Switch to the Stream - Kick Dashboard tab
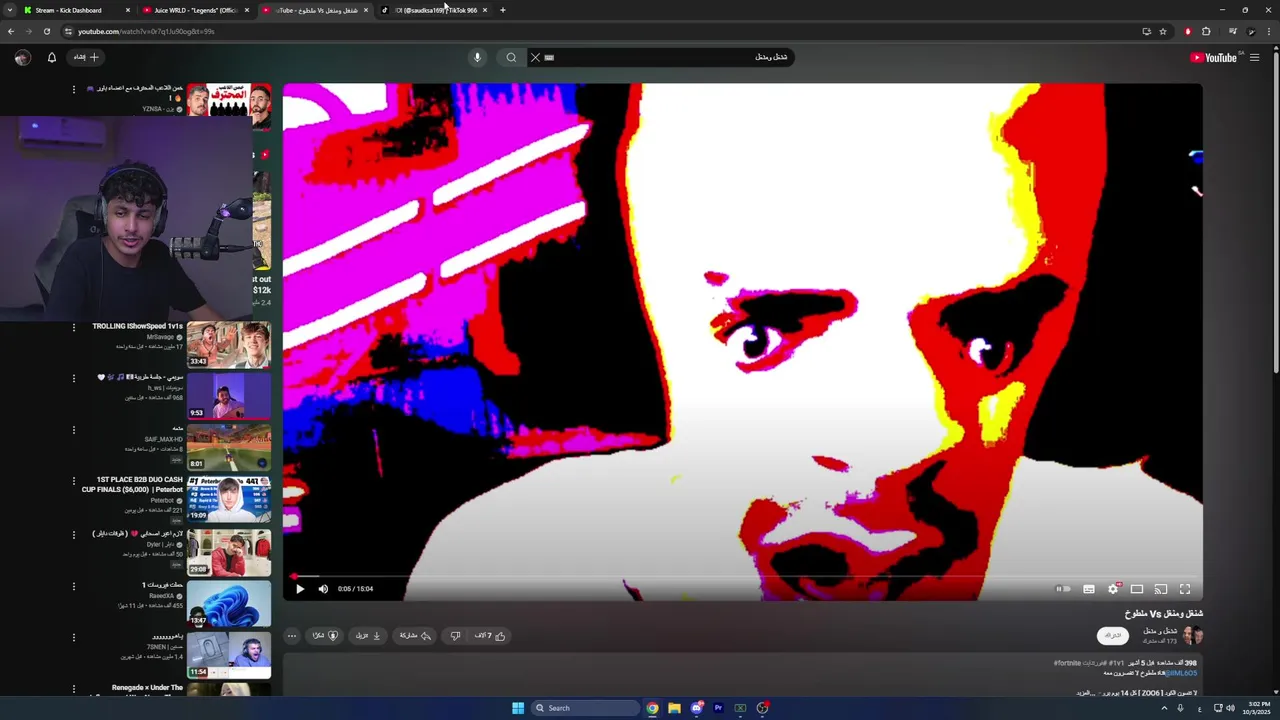Viewport: 1280px width, 720px height. coord(76,10)
